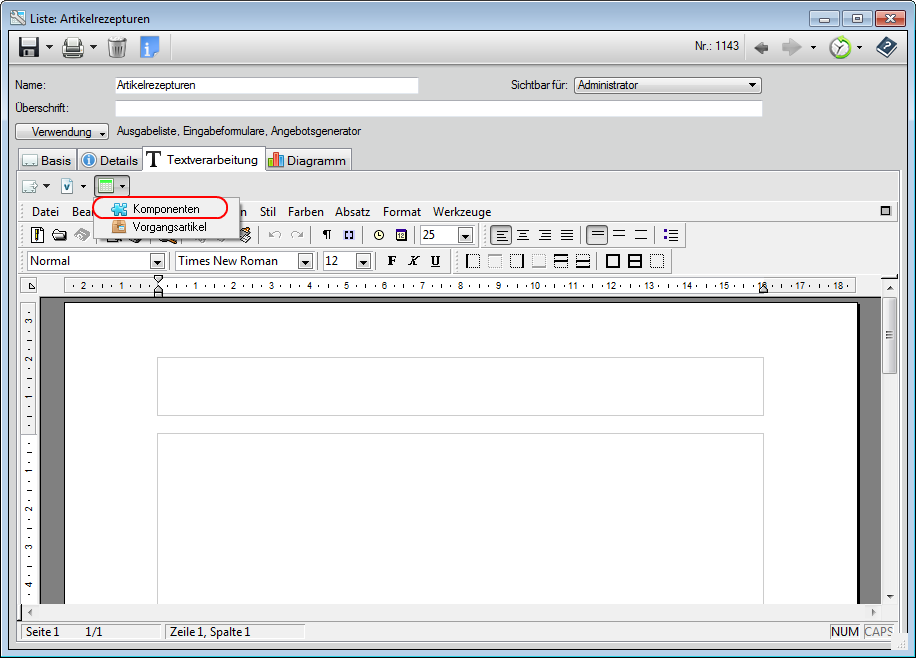Click the Überschrift input field
This screenshot has width=916, height=658.
pyautogui.click(x=438, y=109)
